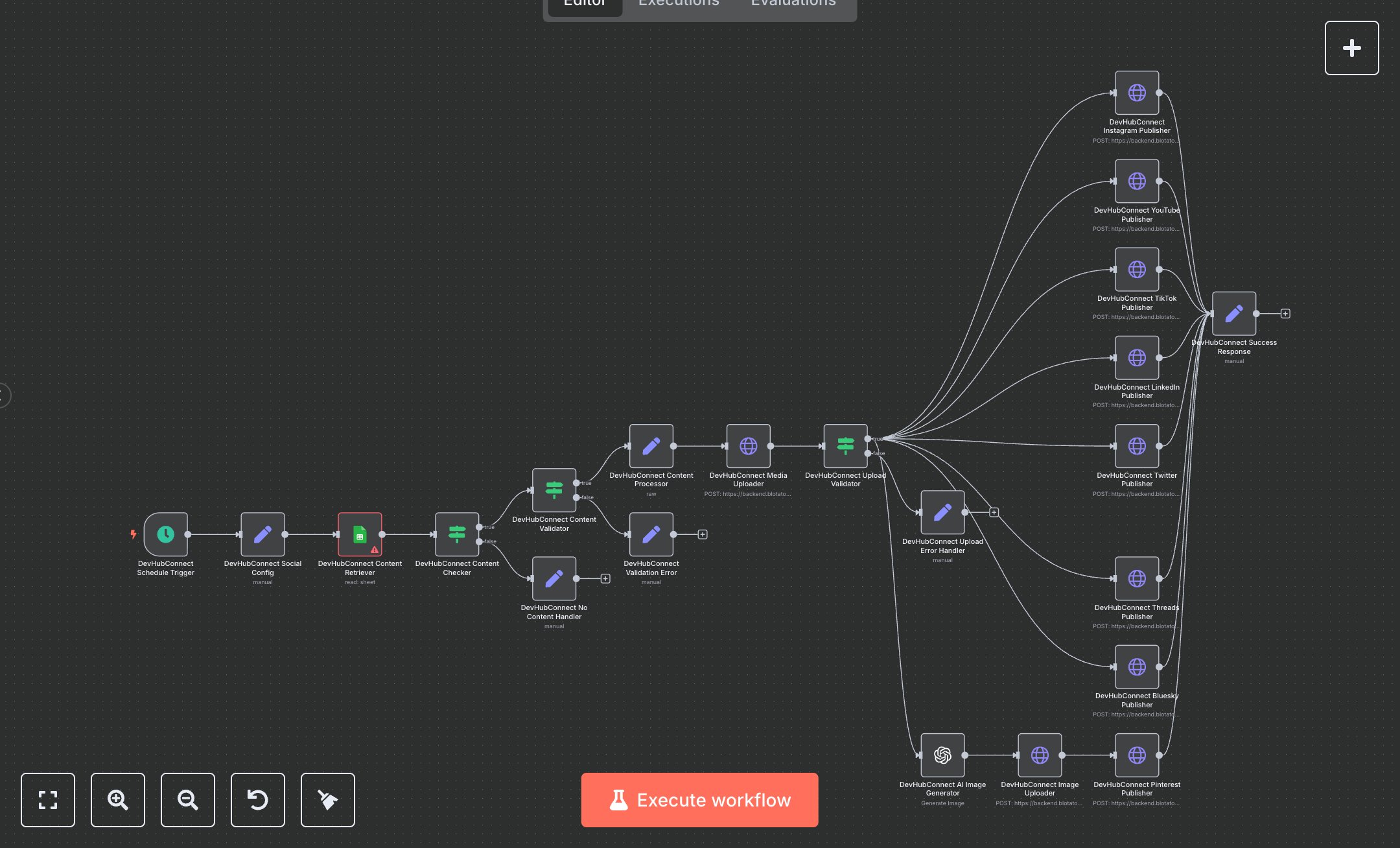Zoom out of the workflow canvas

(188, 800)
